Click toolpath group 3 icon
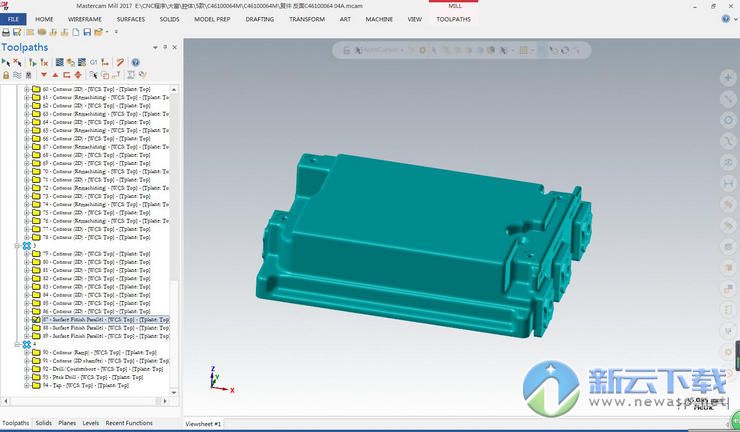This screenshot has height=432, width=740. click(x=27, y=246)
